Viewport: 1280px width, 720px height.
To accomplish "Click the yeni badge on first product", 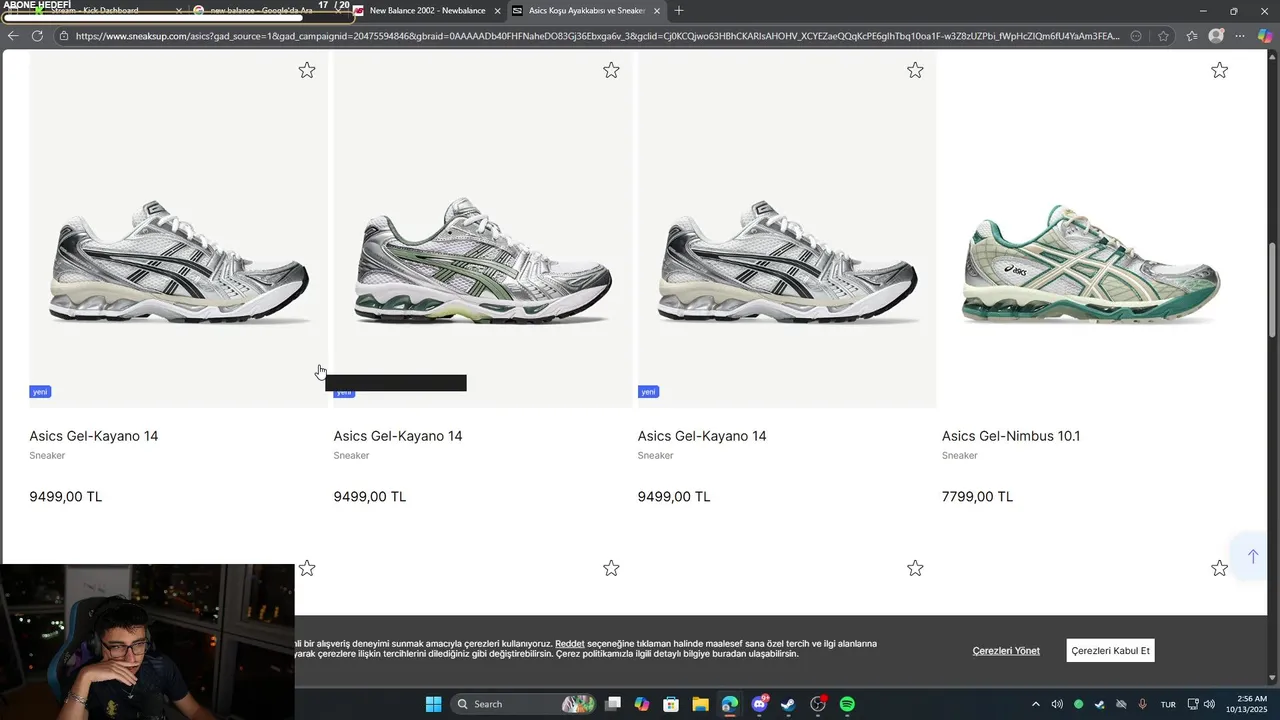I will 40,392.
